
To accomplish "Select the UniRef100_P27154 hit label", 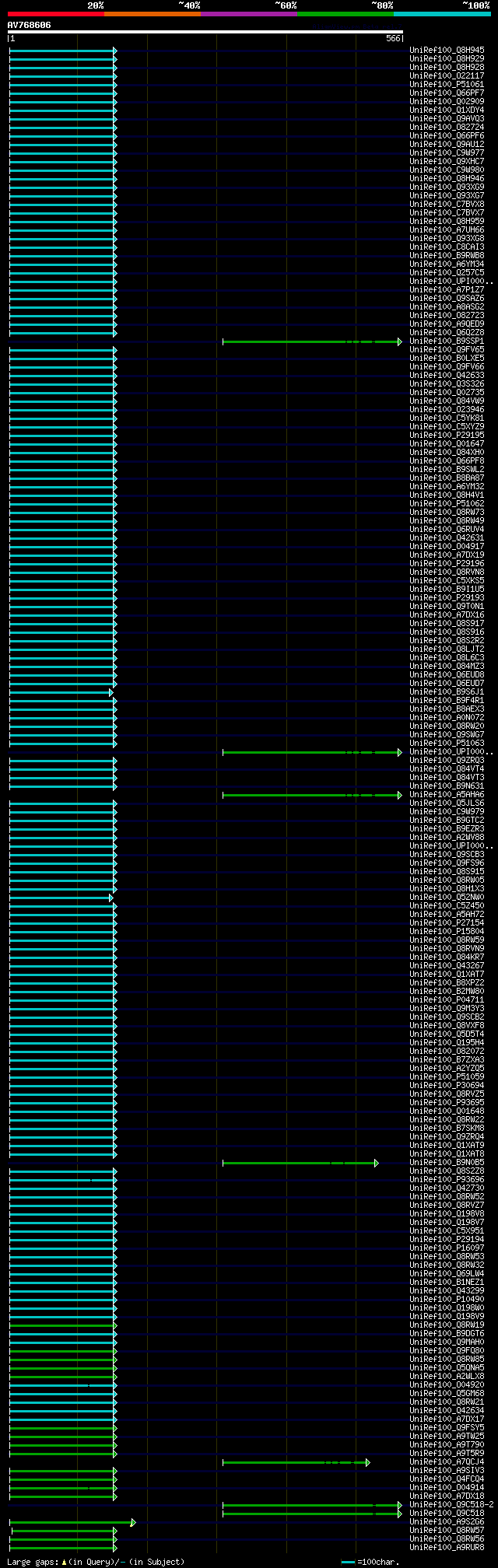I will (x=447, y=923).
